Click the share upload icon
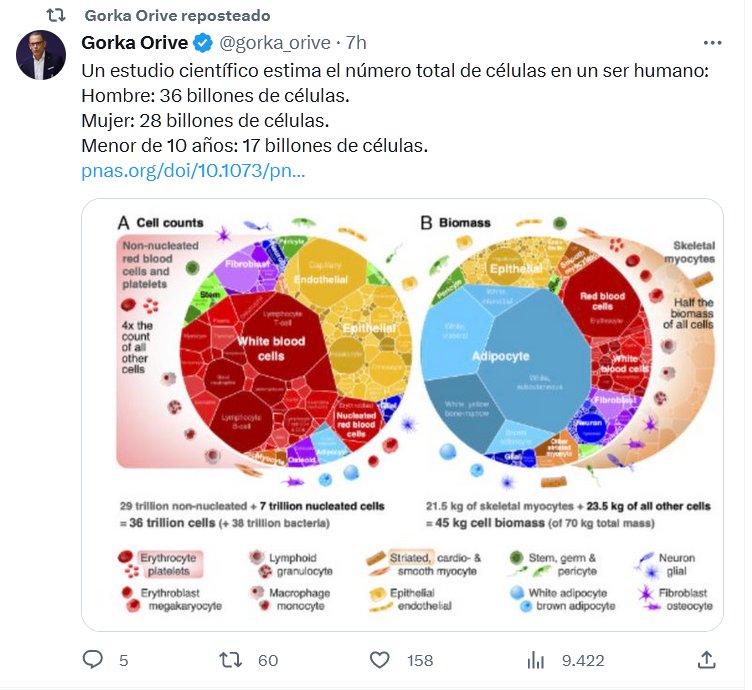Viewport: 752px width, 690px height. point(706,660)
